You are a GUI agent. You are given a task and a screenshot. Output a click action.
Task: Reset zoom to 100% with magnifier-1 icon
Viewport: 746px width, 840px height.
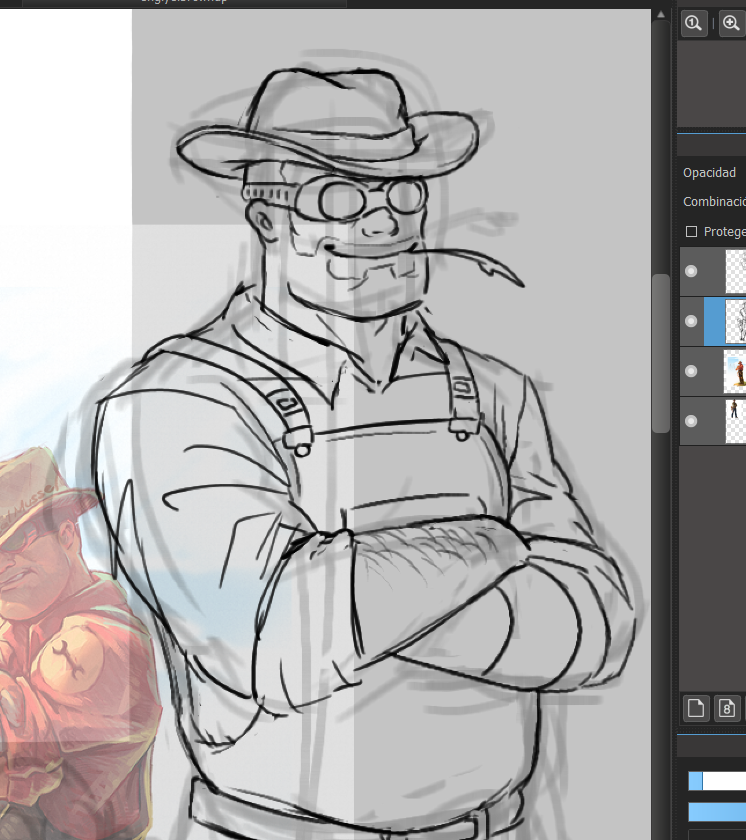694,23
